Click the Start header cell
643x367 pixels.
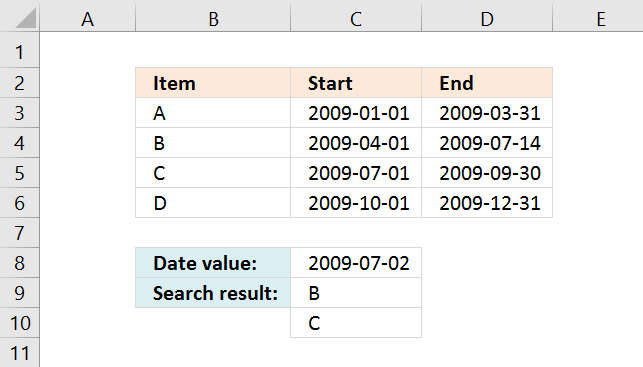[x=356, y=83]
